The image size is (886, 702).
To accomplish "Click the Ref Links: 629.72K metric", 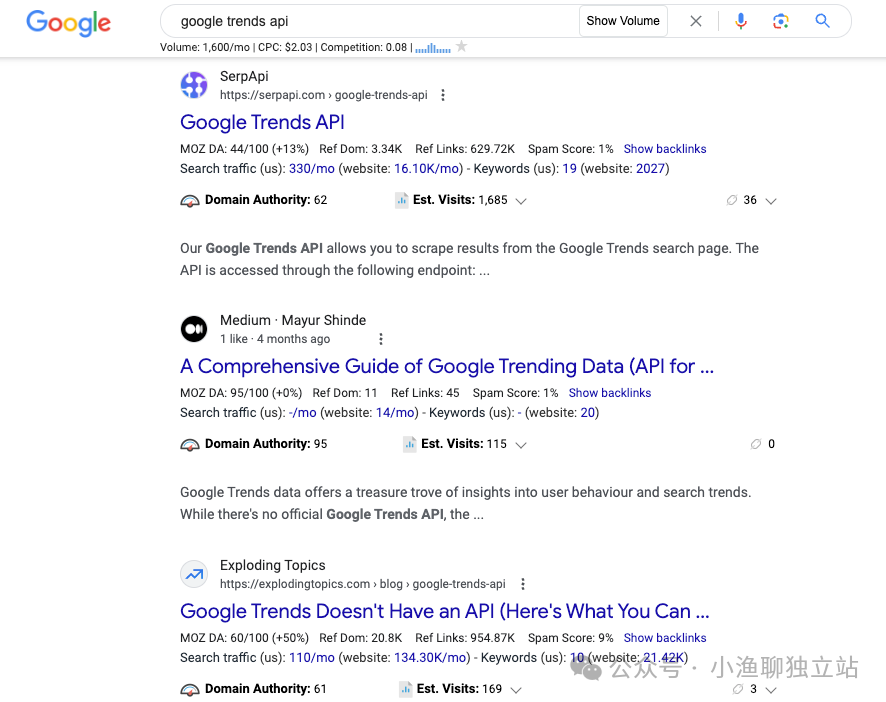I will click(465, 149).
